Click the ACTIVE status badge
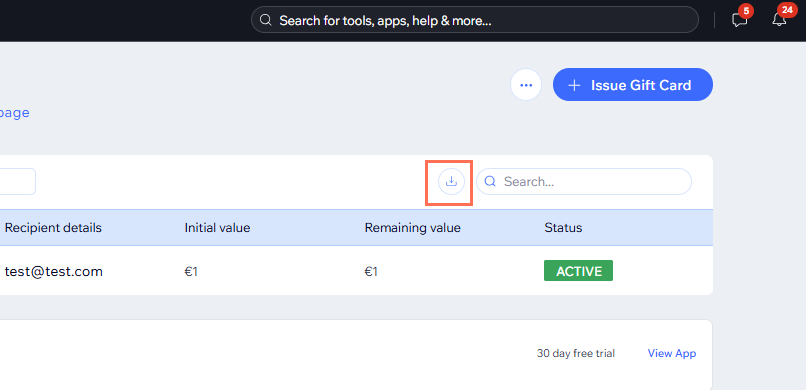Viewport: 806px width, 390px height. [578, 271]
